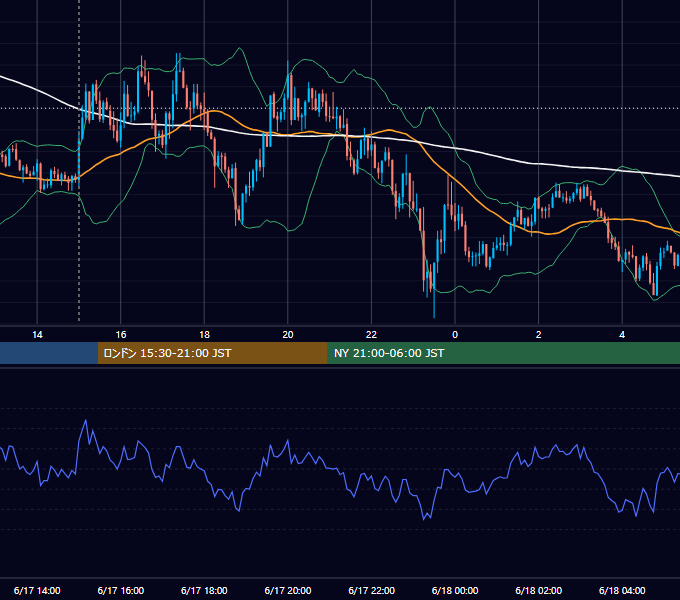Click the ロンドン 15:30-21:00 JST session bar

point(212,353)
